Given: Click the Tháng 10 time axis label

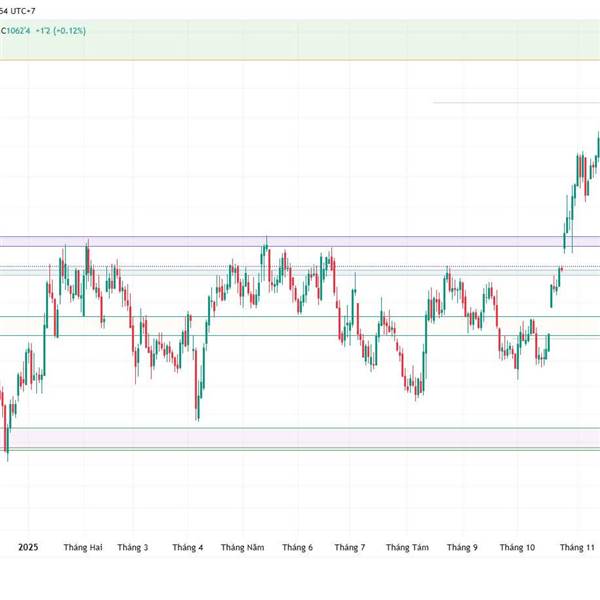Looking at the screenshot, I should pos(517,547).
